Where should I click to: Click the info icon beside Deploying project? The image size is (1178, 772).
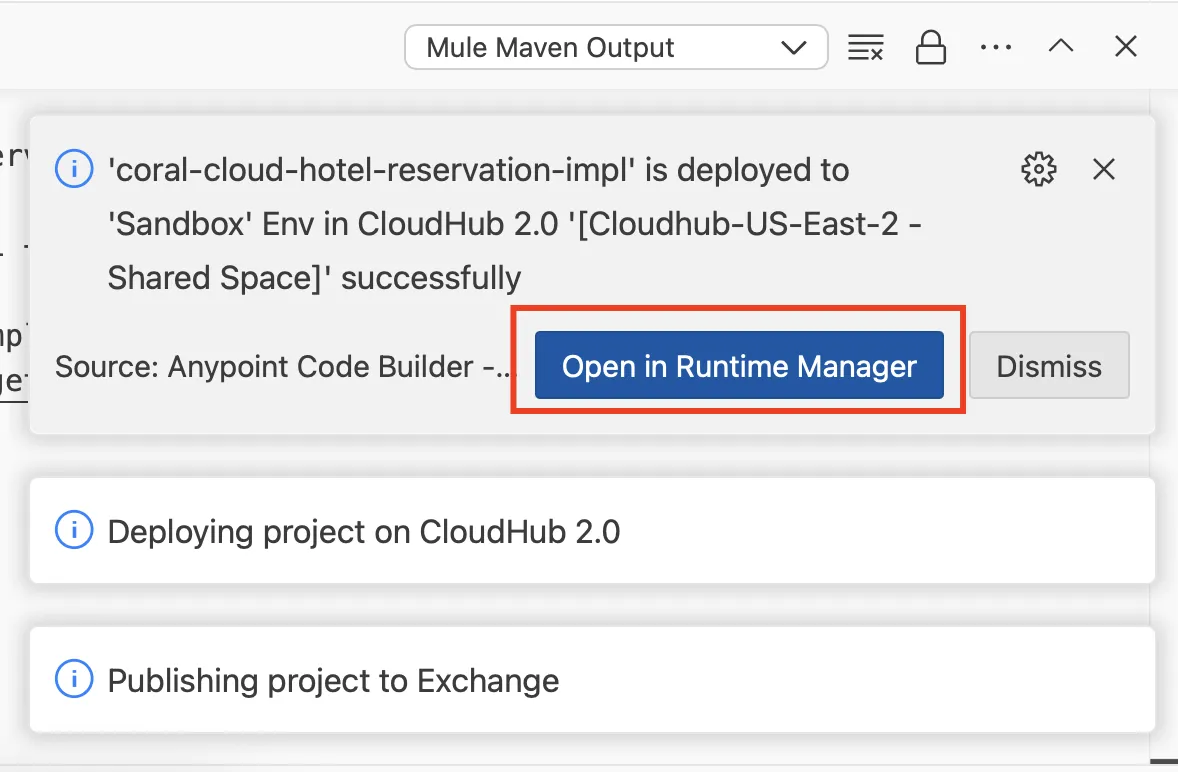(x=74, y=531)
